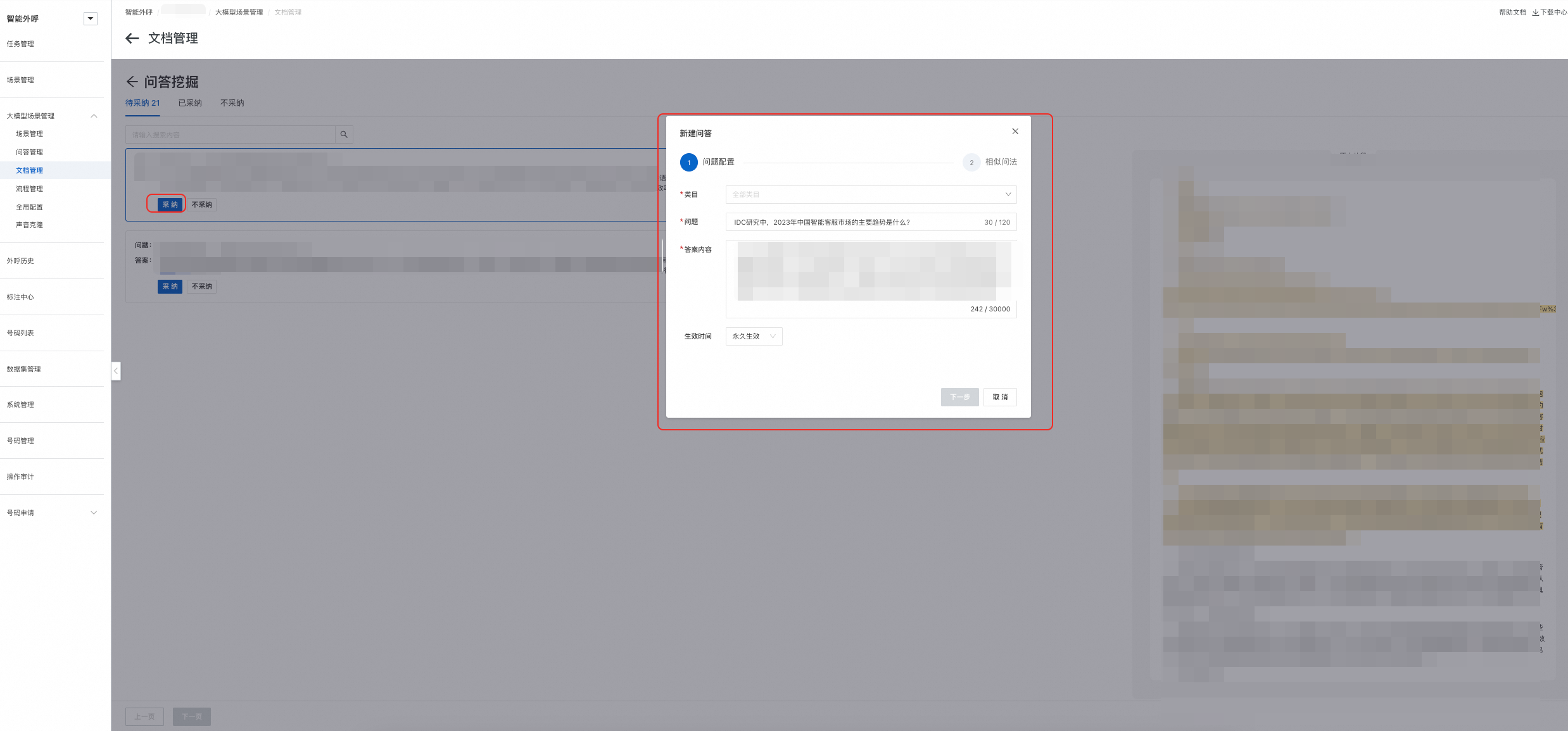Open the 下载中心 link

(x=1550, y=12)
